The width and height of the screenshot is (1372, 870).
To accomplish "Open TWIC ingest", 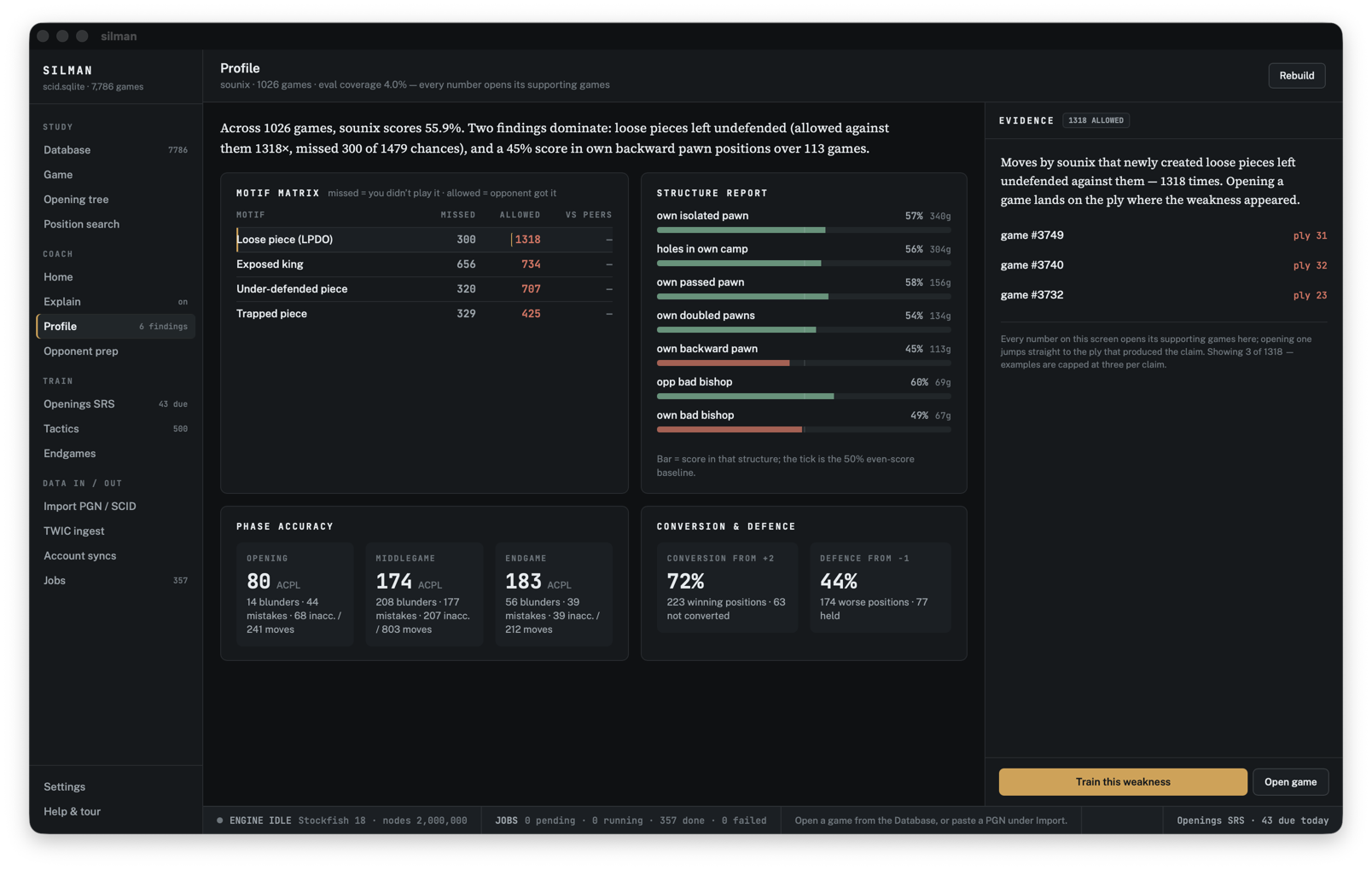I will (x=115, y=531).
